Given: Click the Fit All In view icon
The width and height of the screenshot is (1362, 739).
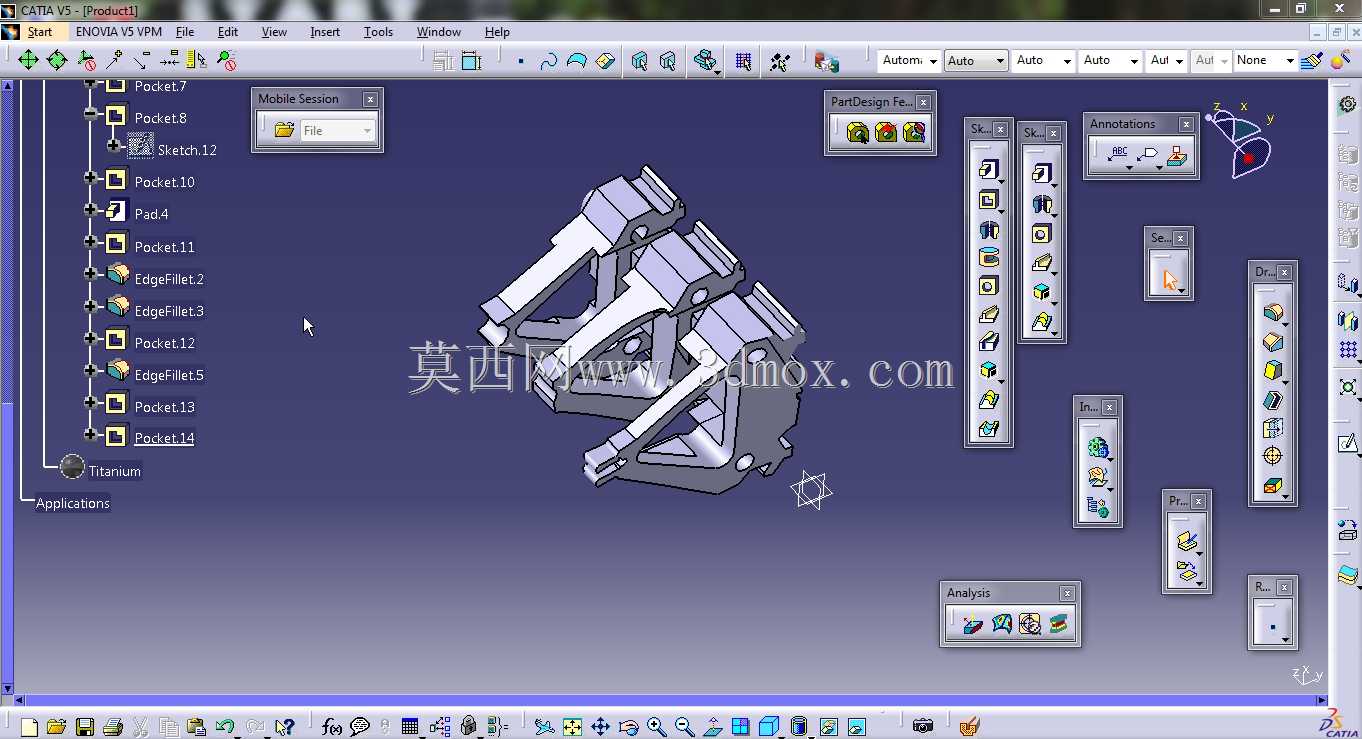Looking at the screenshot, I should click(572, 727).
